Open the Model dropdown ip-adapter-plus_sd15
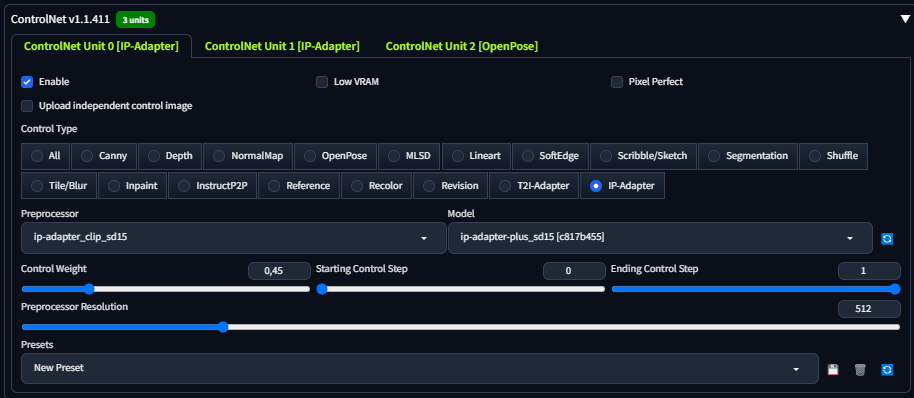Viewport: 914px width, 398px height. [x=660, y=238]
